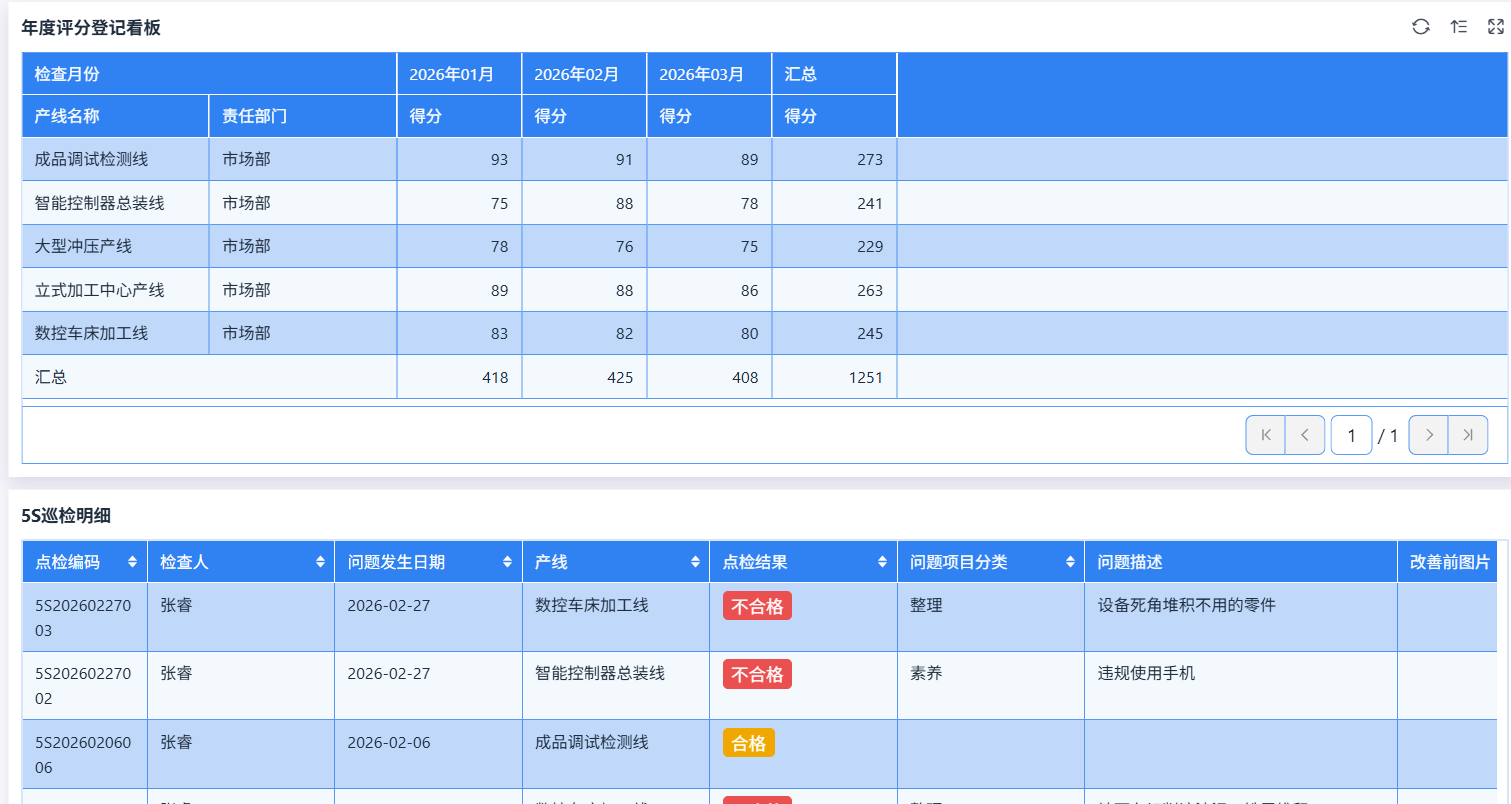The height and width of the screenshot is (804, 1511).
Task: Sort by 检查人 column
Action: click(320, 562)
